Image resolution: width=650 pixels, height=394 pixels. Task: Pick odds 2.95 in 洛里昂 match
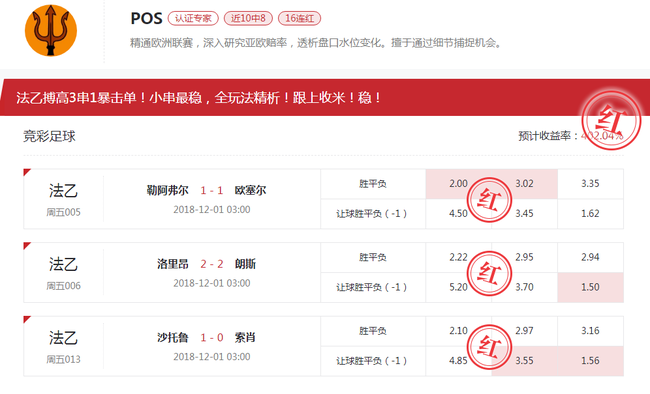[524, 257]
